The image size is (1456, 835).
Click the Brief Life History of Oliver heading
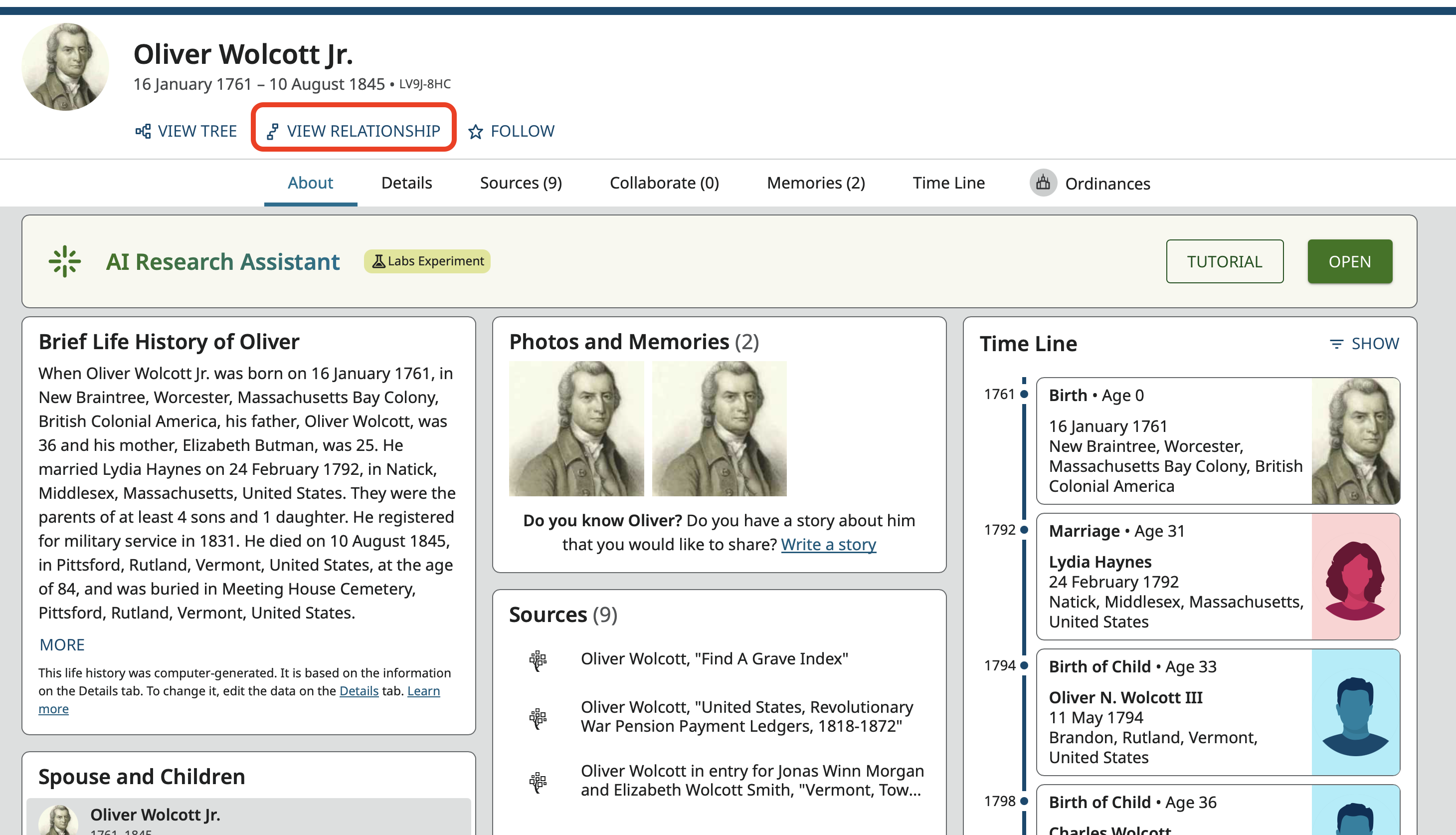point(169,342)
